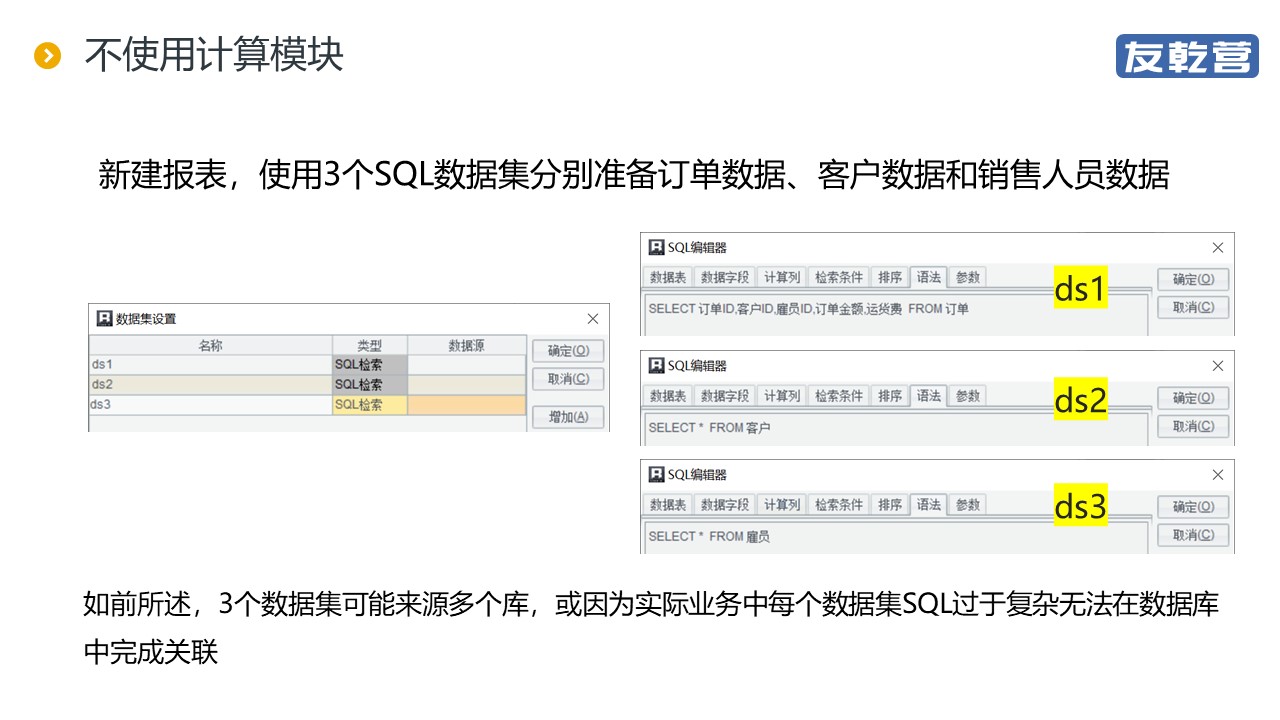Open the SQL检索 type cell for ds1
This screenshot has height=720, width=1280.
(x=369, y=365)
